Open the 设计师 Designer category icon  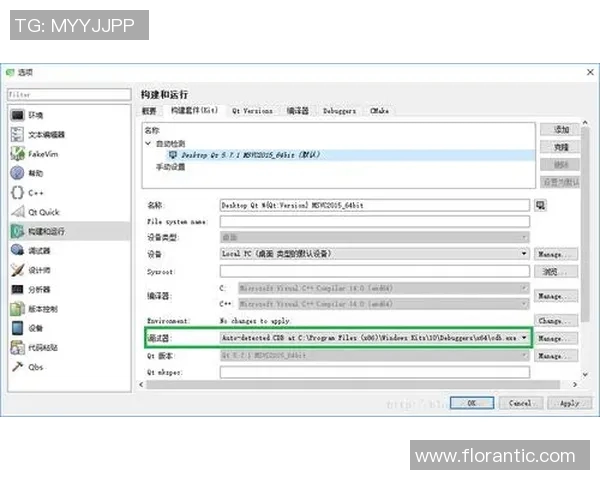(18, 270)
